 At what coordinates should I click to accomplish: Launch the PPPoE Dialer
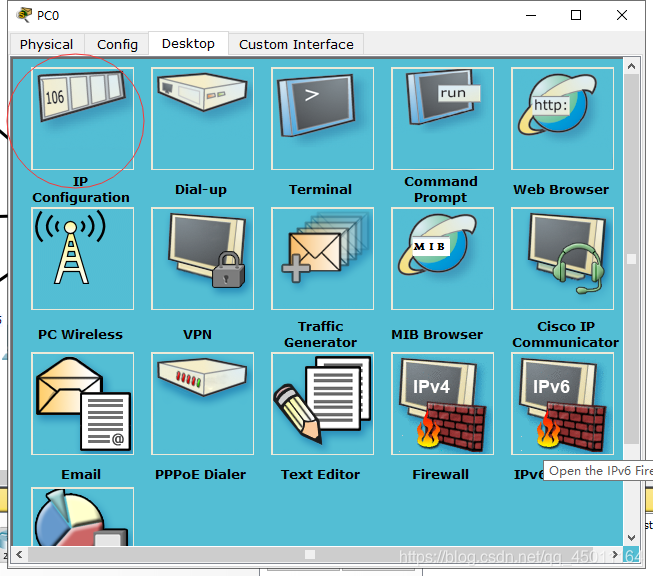(202, 404)
